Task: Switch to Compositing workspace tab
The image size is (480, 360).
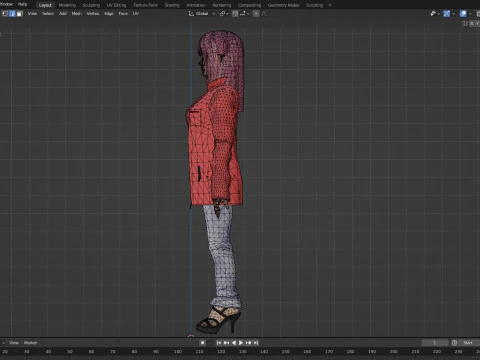Action: (249, 5)
